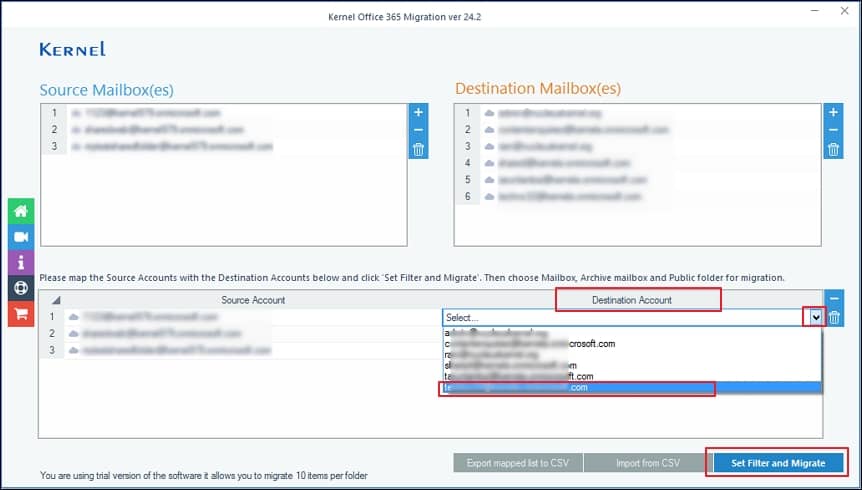Remove destination mailbox with minus icon
Viewport: 862px width, 490px height.
833,130
